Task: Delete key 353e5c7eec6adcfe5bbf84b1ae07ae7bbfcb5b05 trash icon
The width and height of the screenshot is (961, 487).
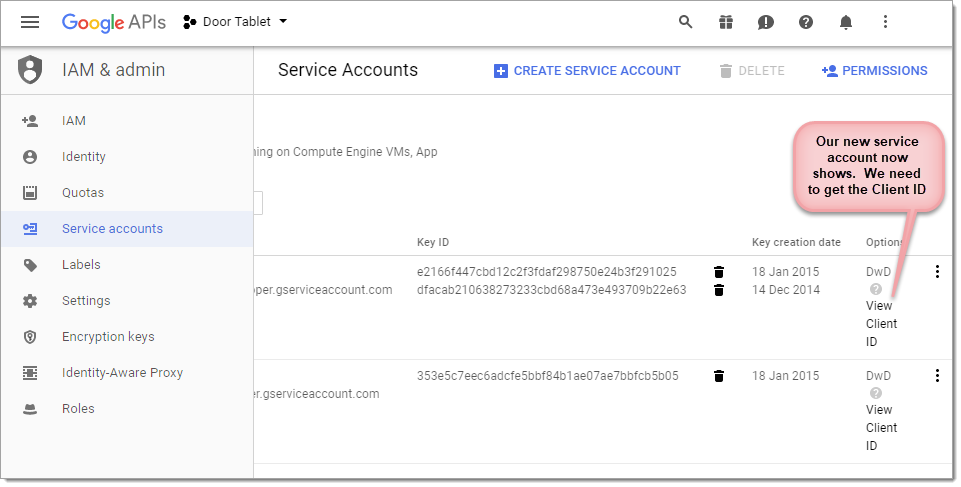Action: tap(719, 376)
